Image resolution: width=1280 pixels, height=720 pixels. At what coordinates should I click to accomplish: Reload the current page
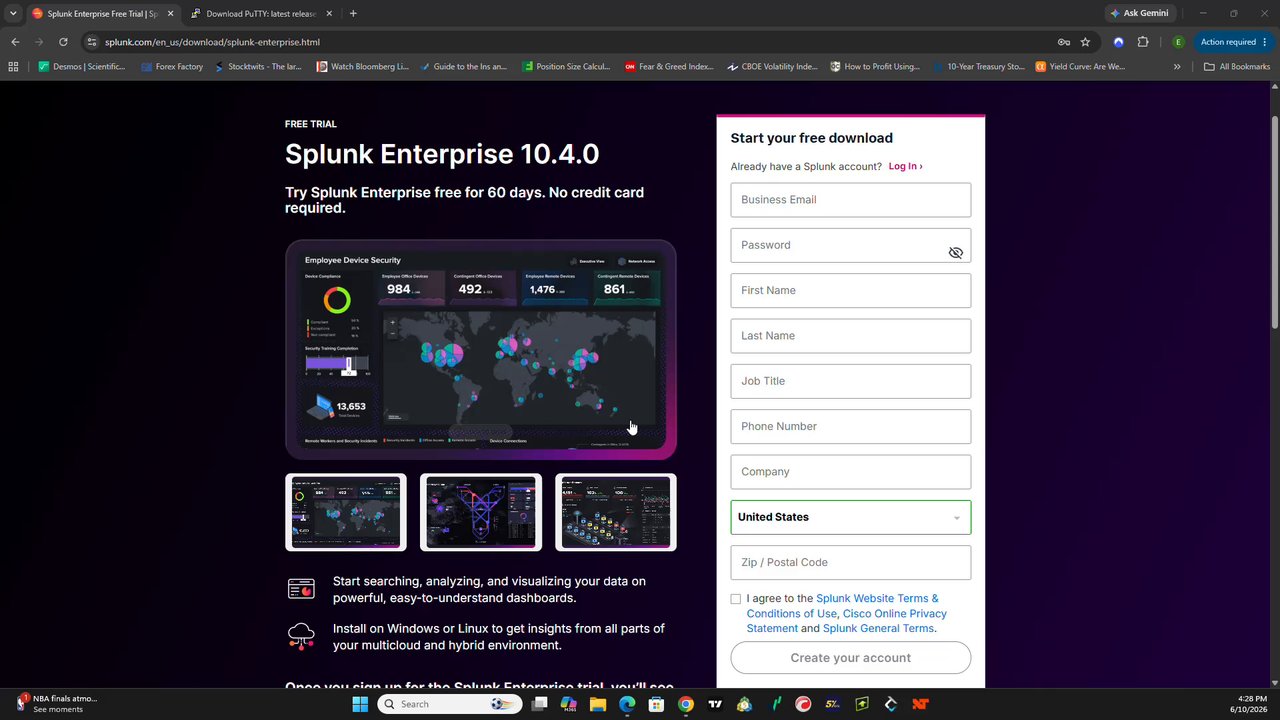point(63,42)
